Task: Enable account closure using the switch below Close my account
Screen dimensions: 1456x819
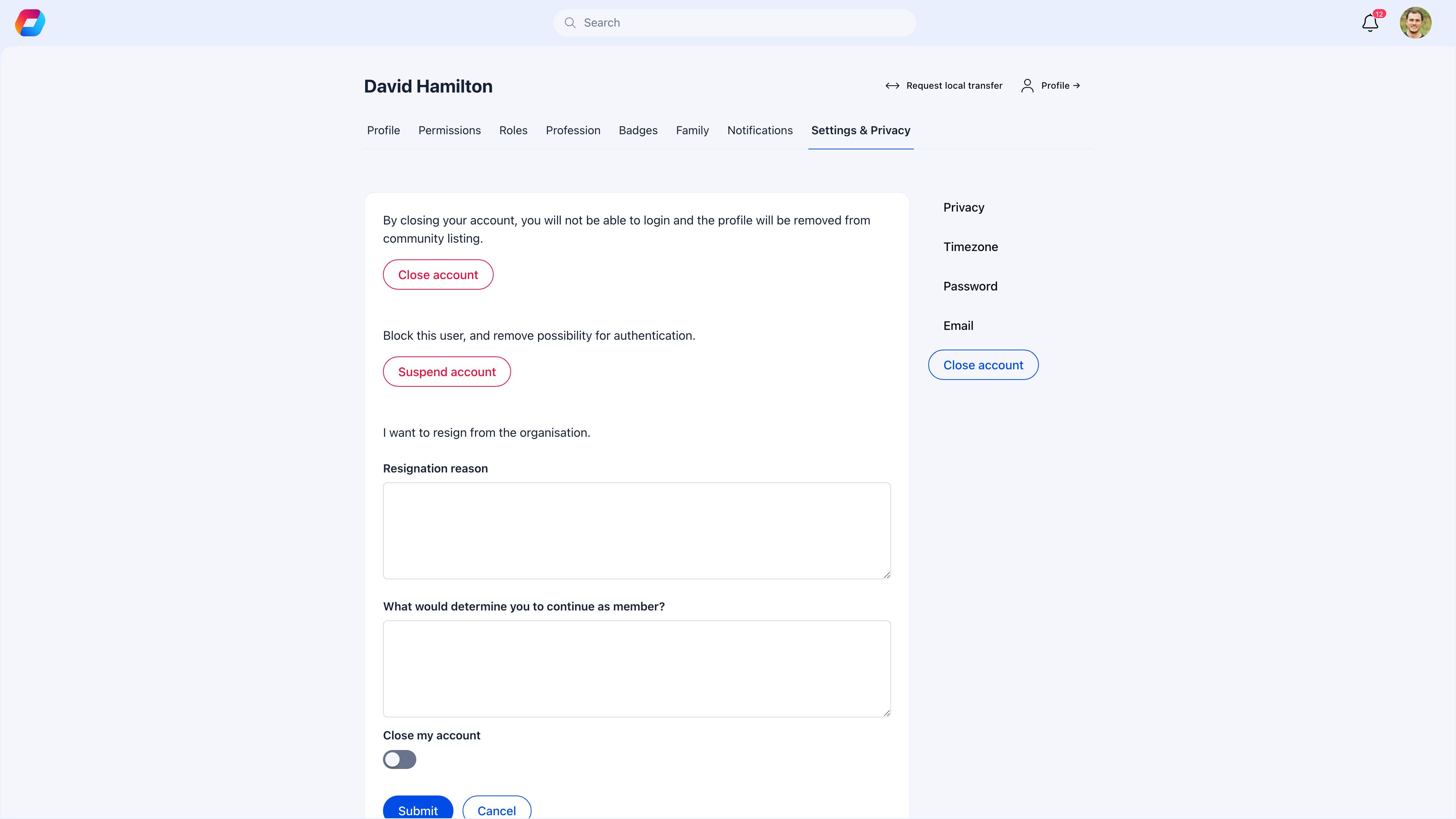Action: pos(400,759)
